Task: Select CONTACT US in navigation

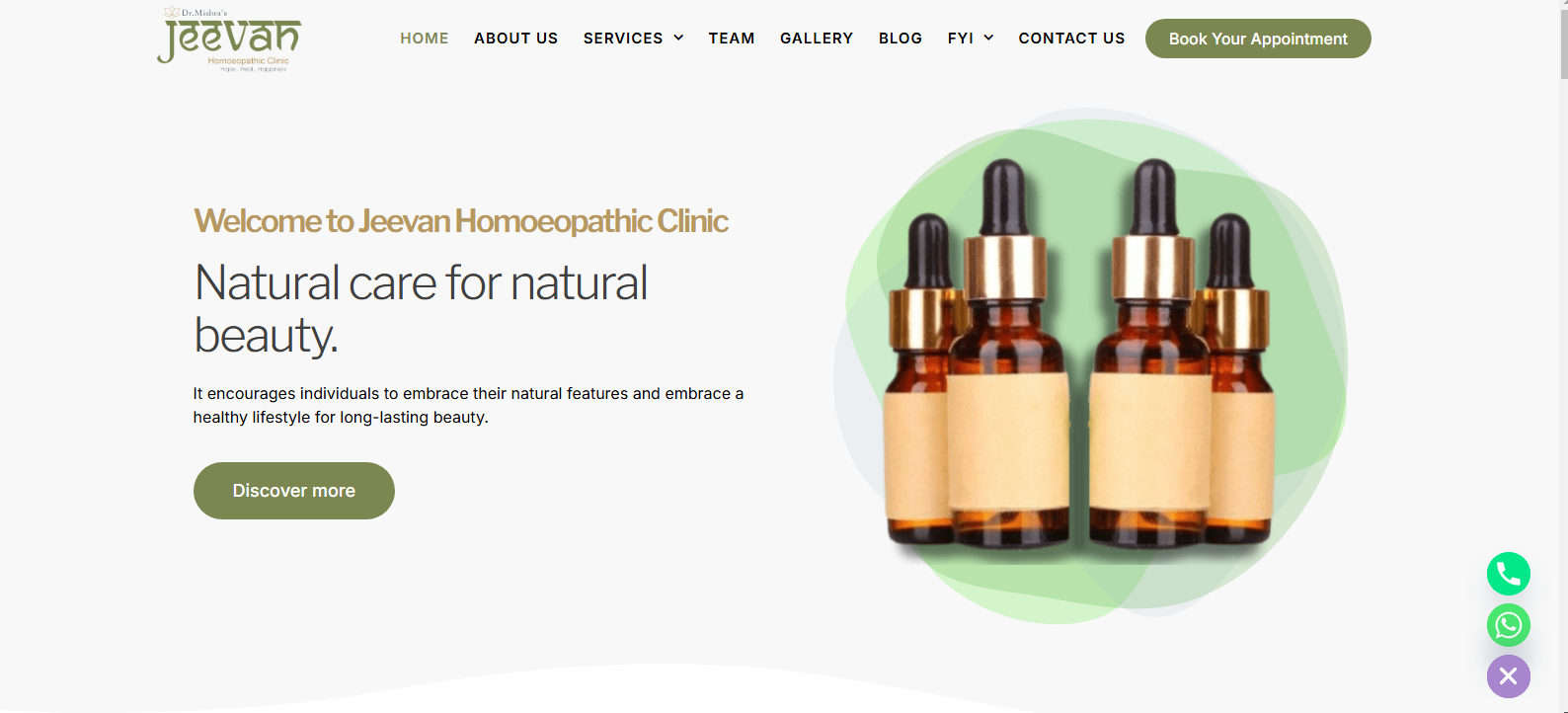Action: point(1071,39)
